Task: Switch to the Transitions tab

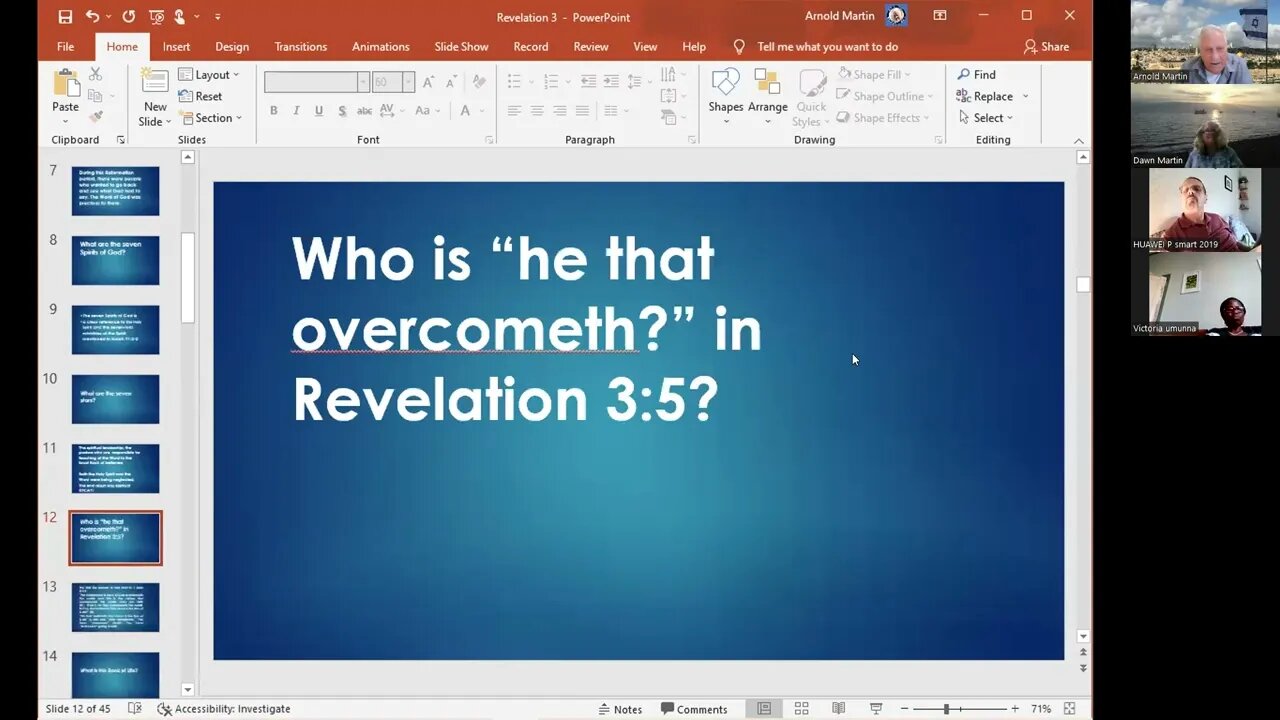Action: [x=301, y=46]
